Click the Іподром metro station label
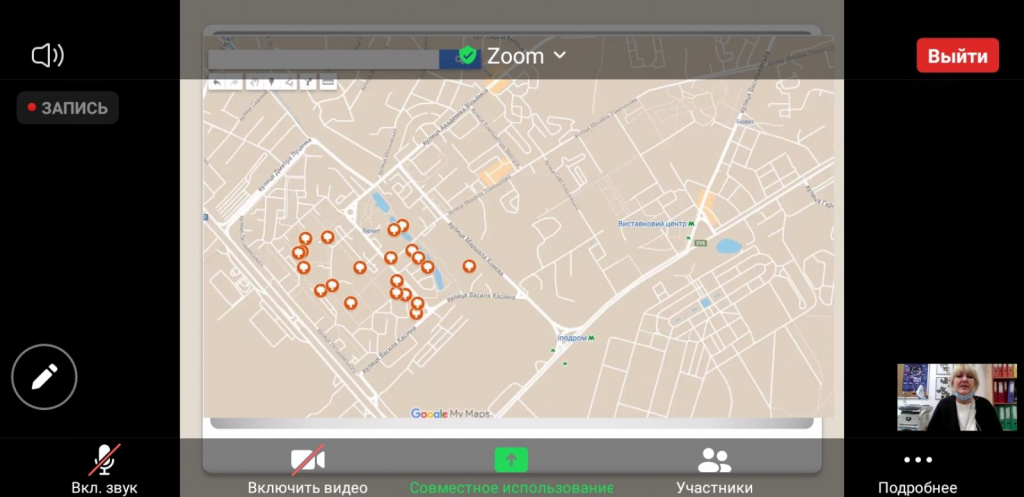1024x497 pixels. point(571,338)
